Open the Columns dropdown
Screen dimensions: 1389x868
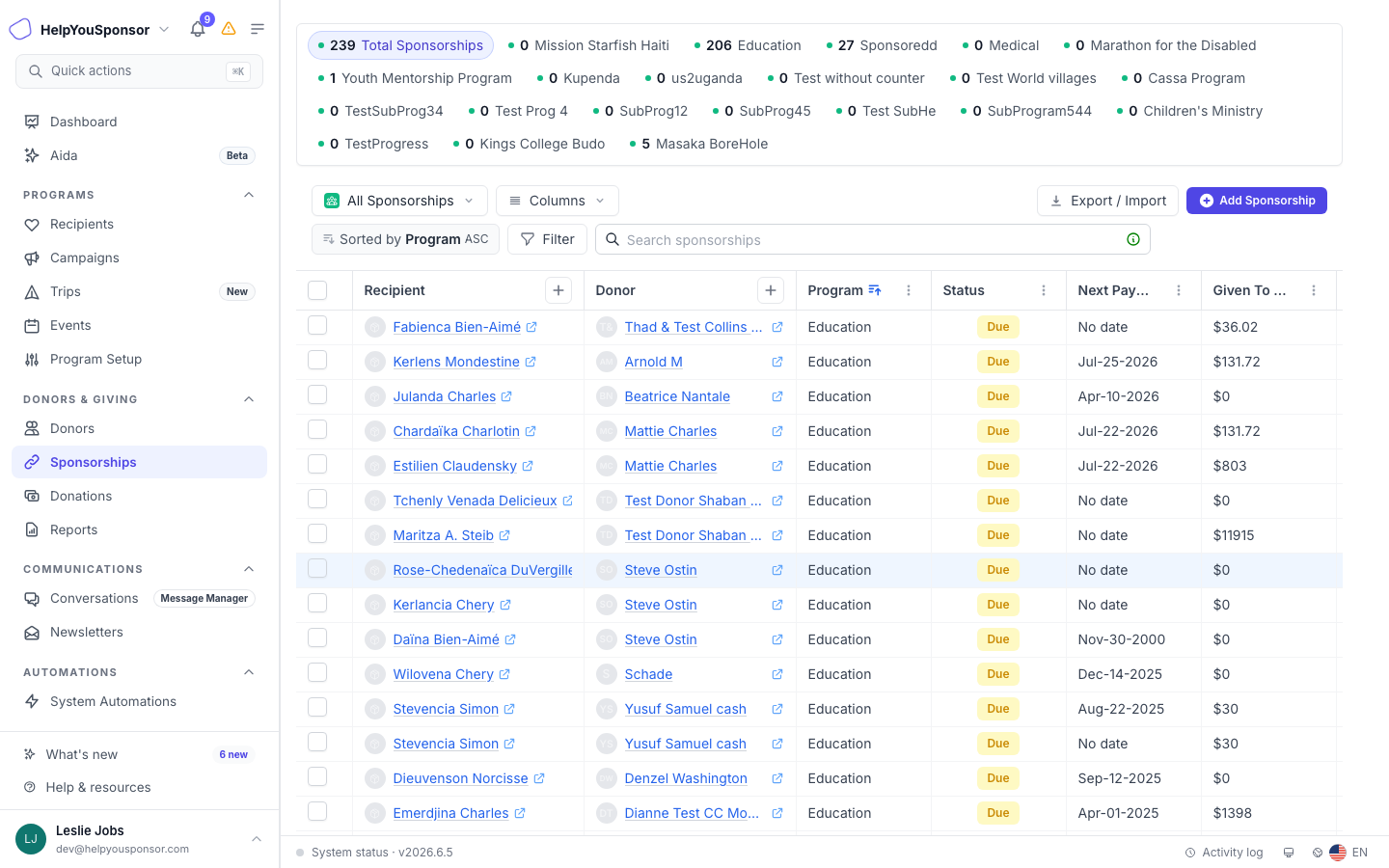(558, 201)
